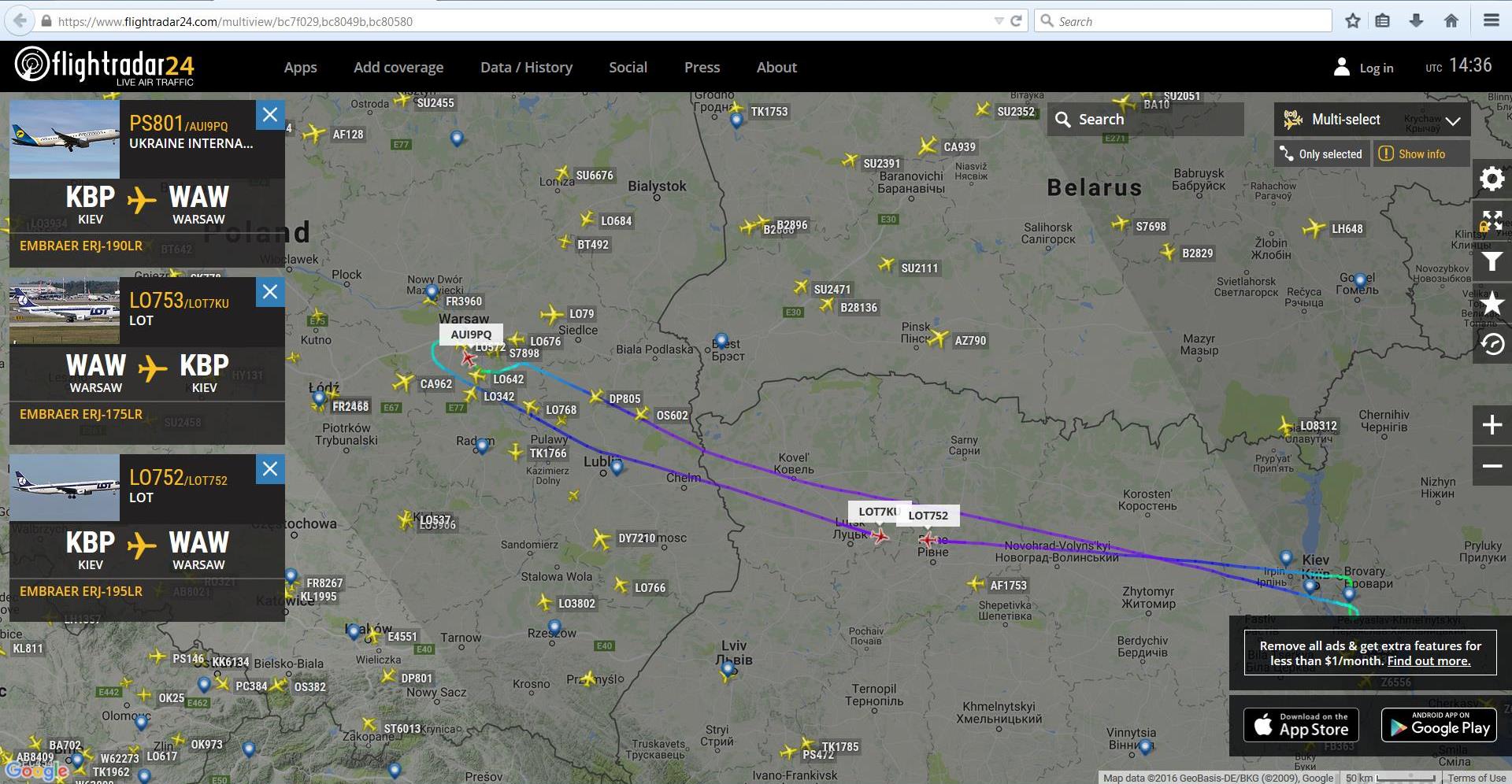Image resolution: width=1512 pixels, height=784 pixels.
Task: Toggle Only selected flights
Action: pyautogui.click(x=1322, y=154)
